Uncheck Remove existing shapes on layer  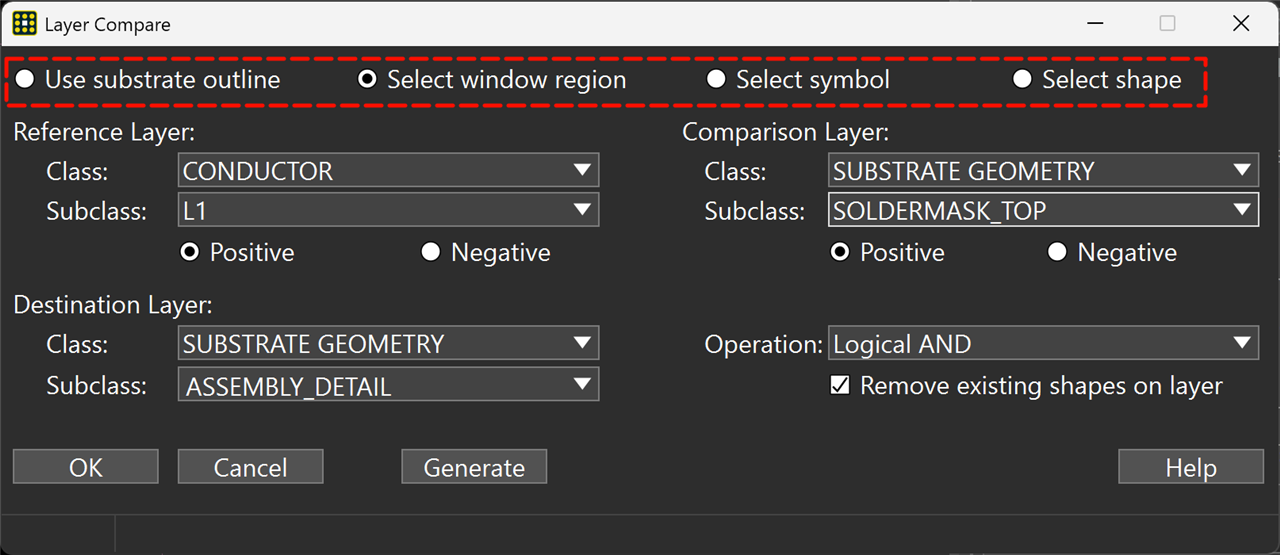tap(840, 386)
